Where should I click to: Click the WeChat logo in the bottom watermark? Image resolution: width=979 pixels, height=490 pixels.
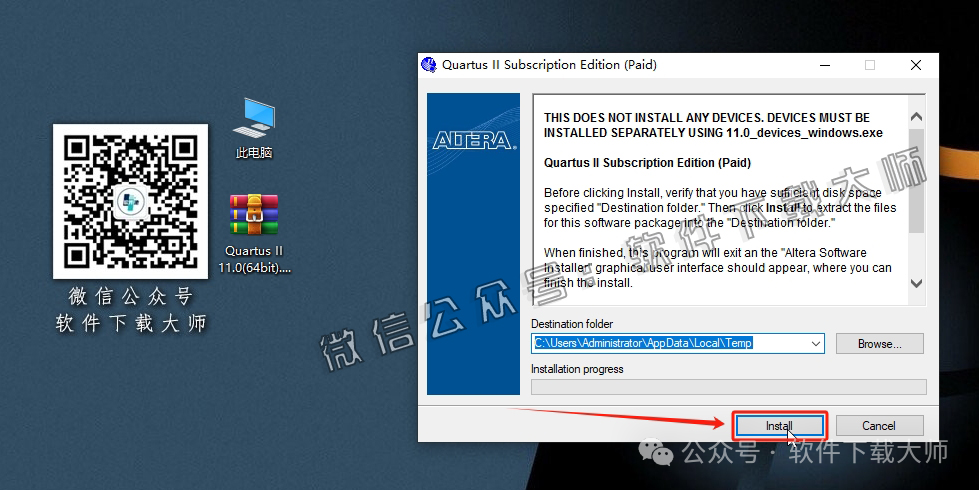pyautogui.click(x=660, y=454)
